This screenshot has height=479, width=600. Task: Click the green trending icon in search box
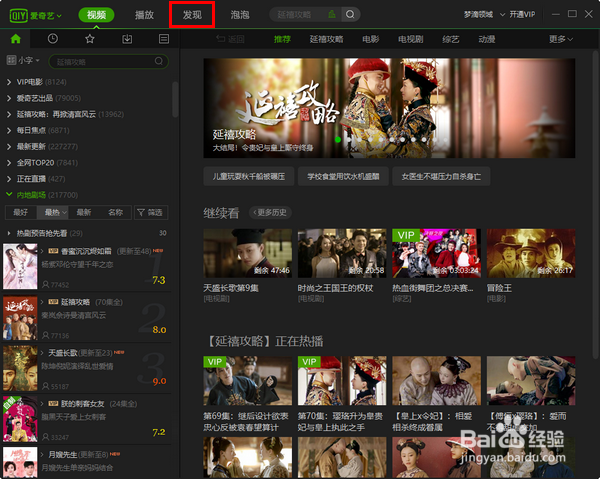(x=332, y=15)
